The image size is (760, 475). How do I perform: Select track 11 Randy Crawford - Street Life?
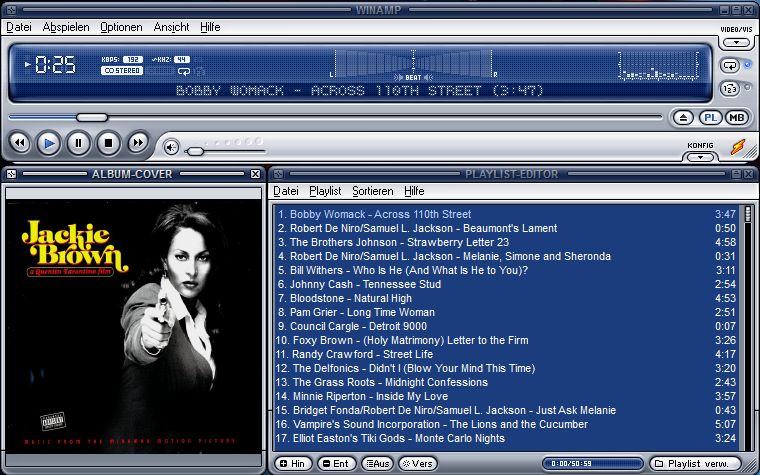pos(507,355)
